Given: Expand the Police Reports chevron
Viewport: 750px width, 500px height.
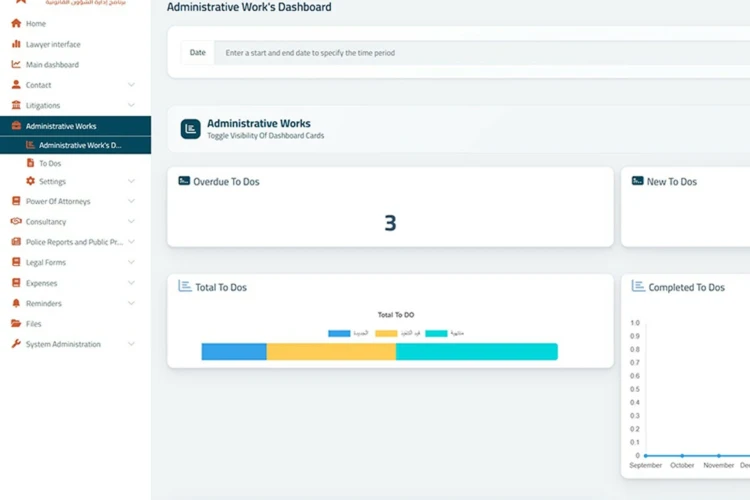Looking at the screenshot, I should (x=131, y=242).
